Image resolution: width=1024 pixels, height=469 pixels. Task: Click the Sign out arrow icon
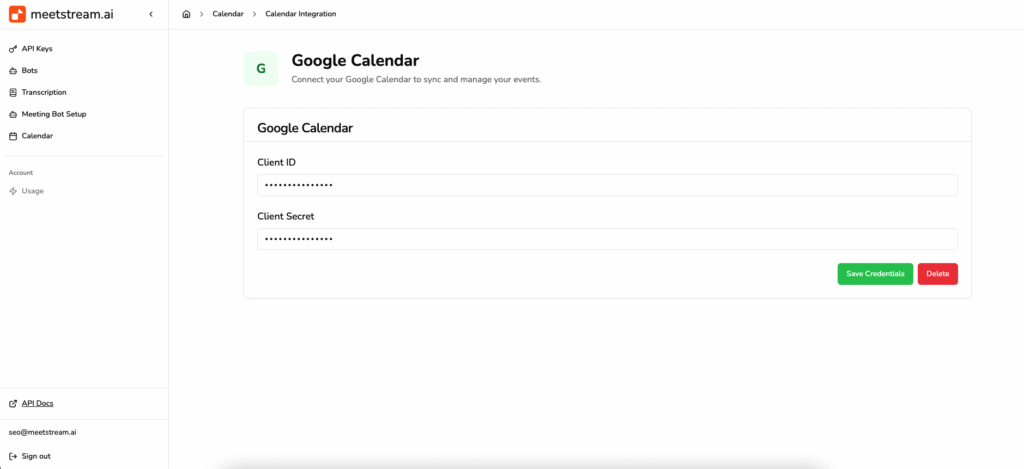pos(13,456)
